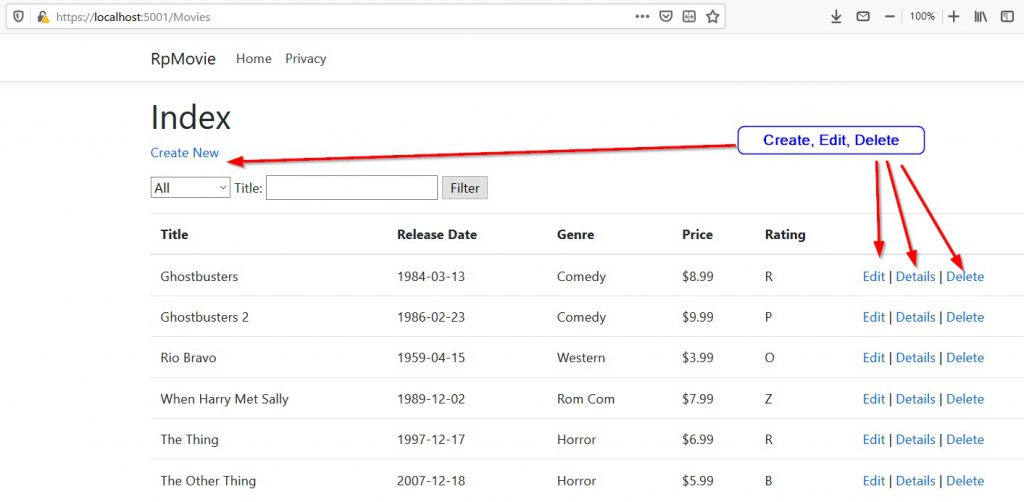Edit the Ghostbusters movie entry
This screenshot has width=1024, height=502.
(x=873, y=277)
